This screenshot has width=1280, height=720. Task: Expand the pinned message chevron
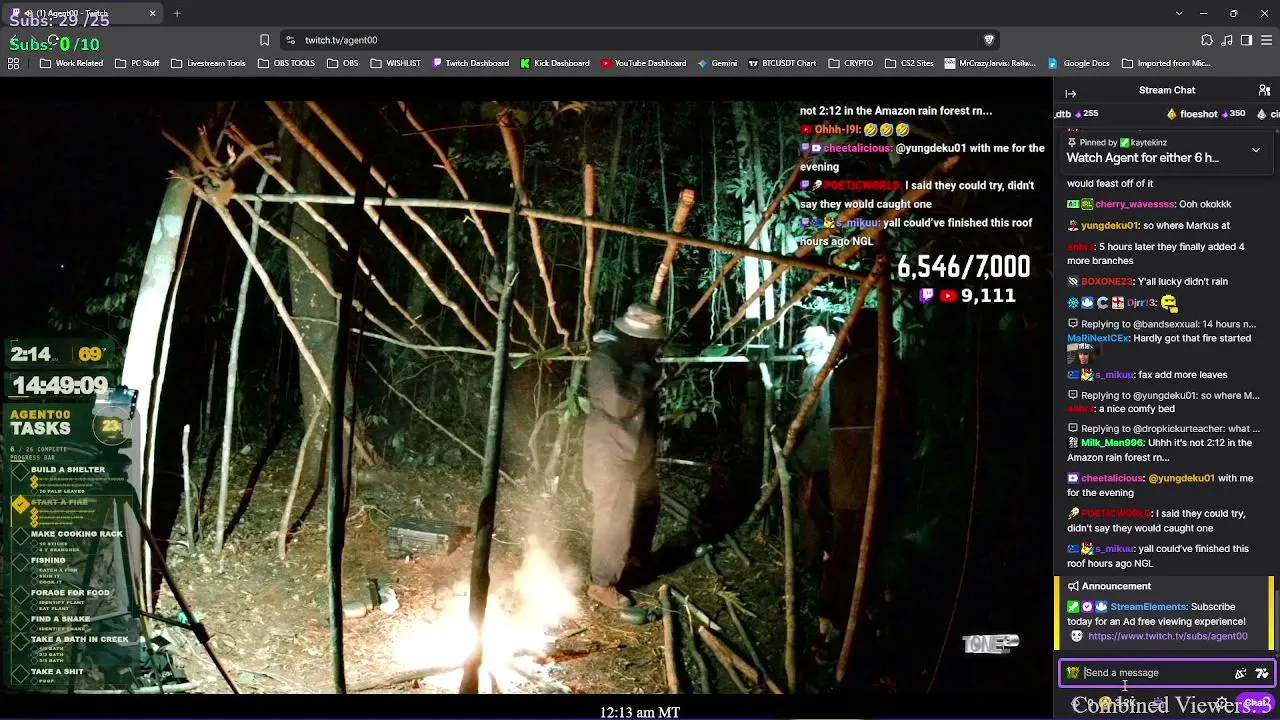point(1256,150)
